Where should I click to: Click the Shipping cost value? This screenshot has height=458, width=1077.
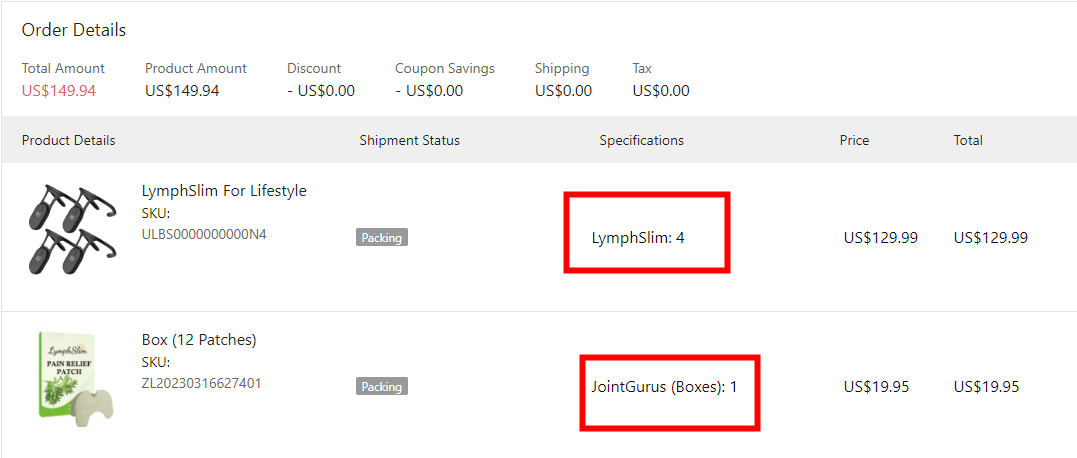(563, 91)
